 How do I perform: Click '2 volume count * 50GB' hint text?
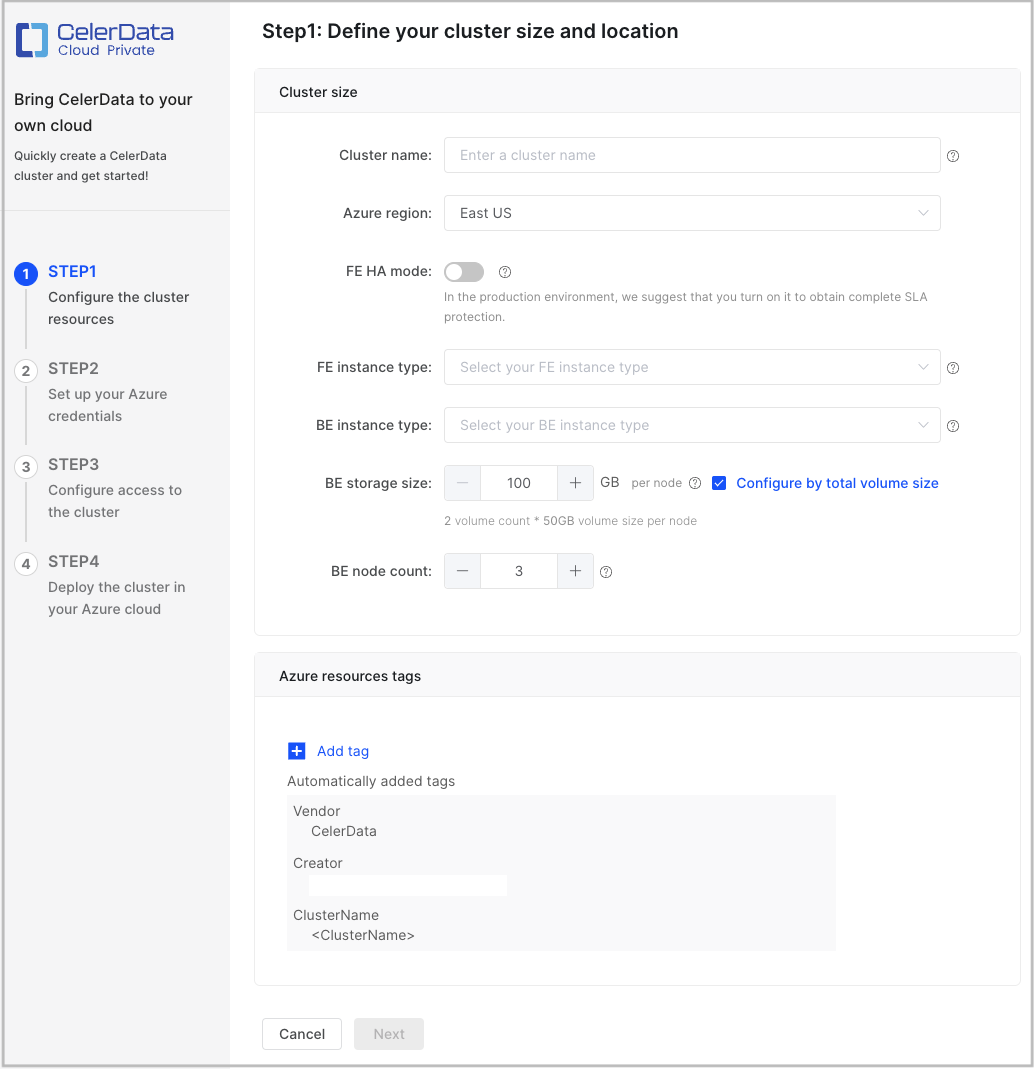pyautogui.click(x=571, y=521)
